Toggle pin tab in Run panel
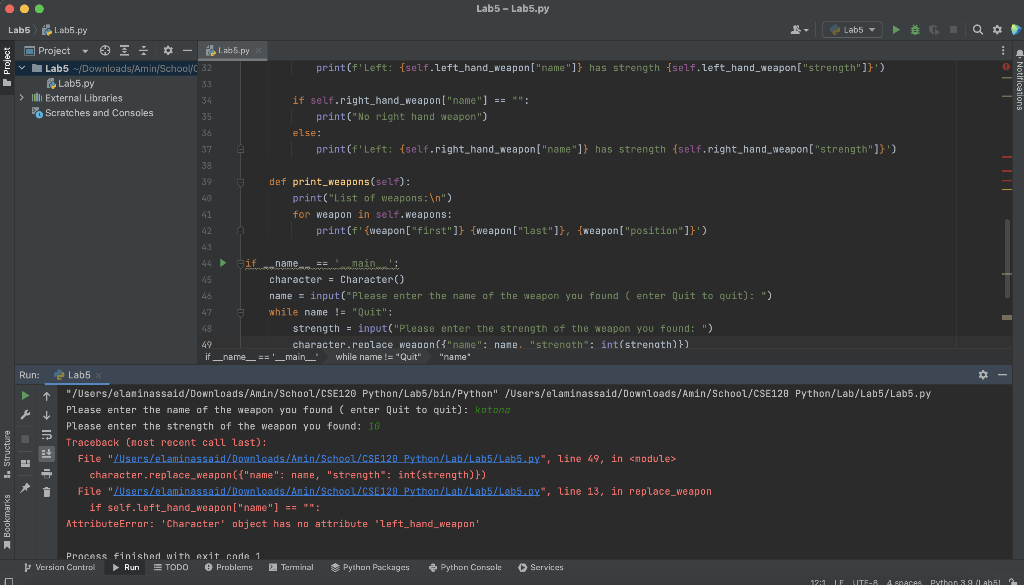 point(26,488)
